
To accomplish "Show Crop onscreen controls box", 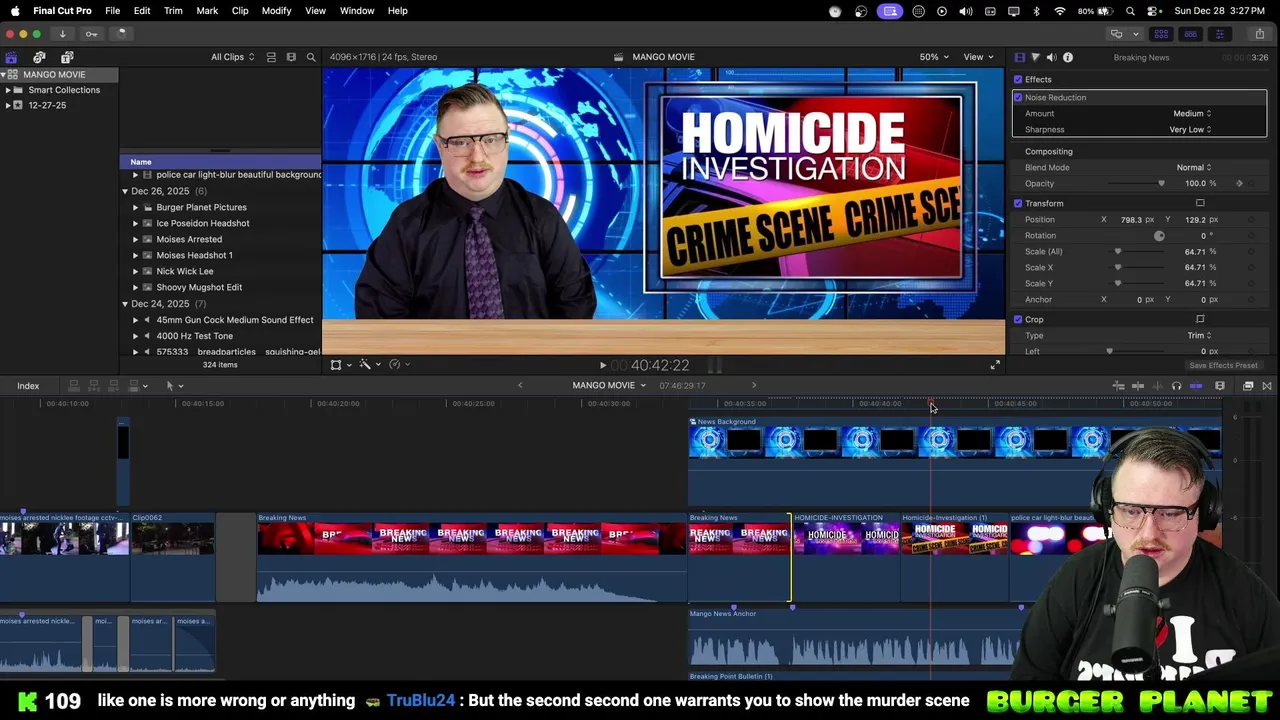I will [x=1200, y=319].
